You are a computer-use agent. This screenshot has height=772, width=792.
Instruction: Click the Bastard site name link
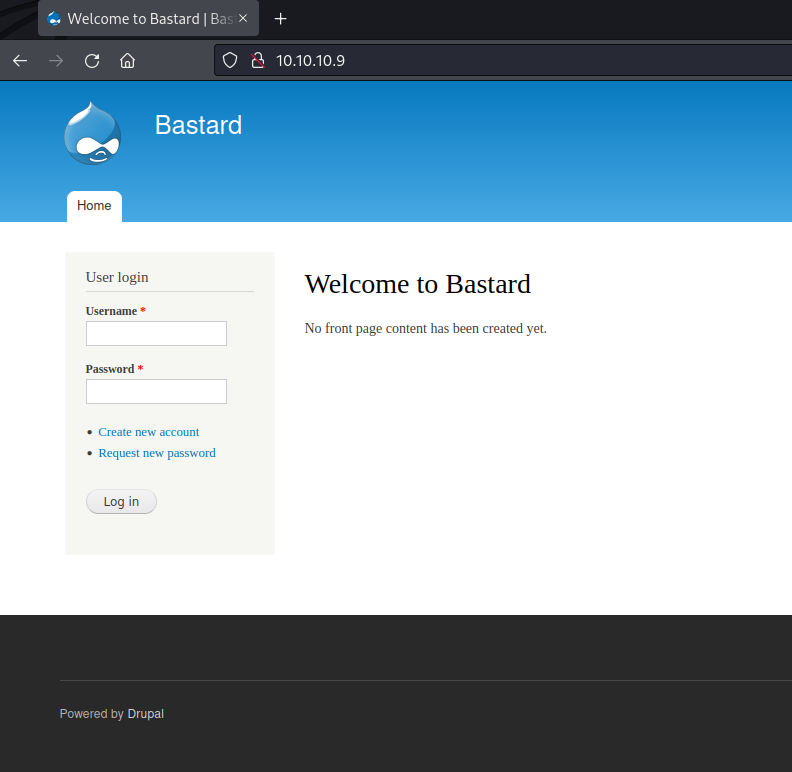coord(198,125)
